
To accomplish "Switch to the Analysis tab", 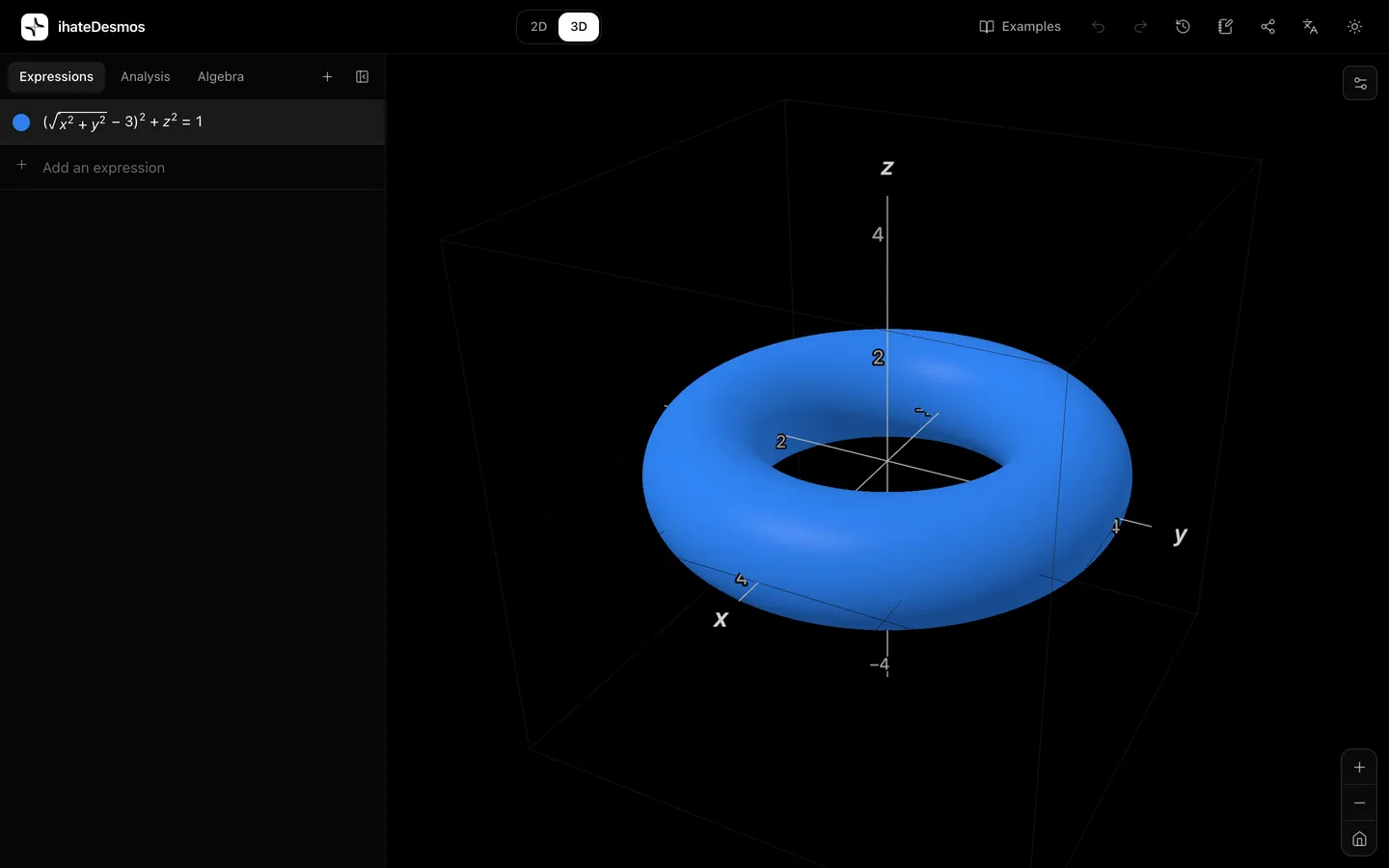I will point(145,77).
